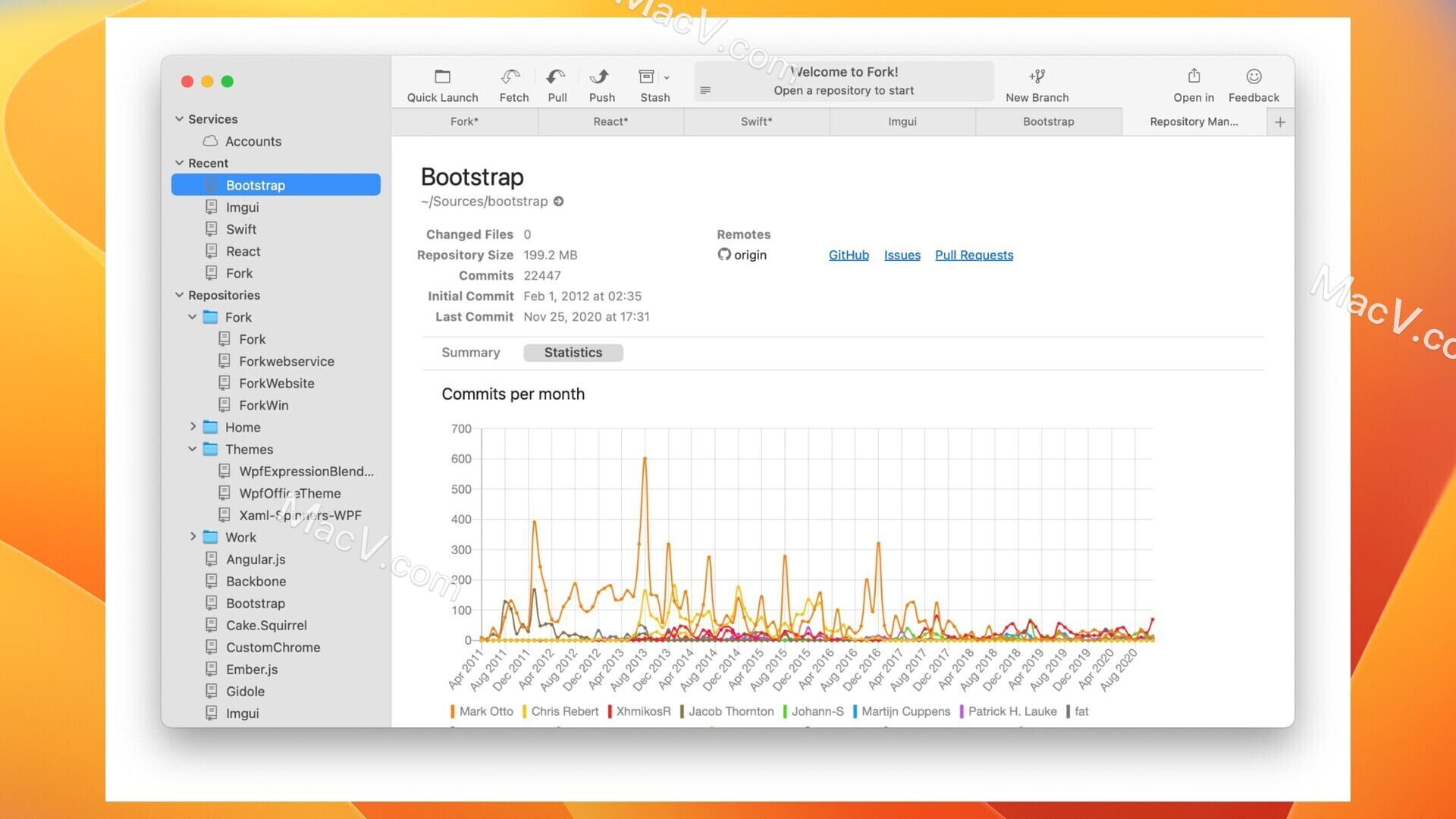Viewport: 1456px width, 819px height.
Task: Click Mark Otto legend color swatch
Action: point(453,711)
